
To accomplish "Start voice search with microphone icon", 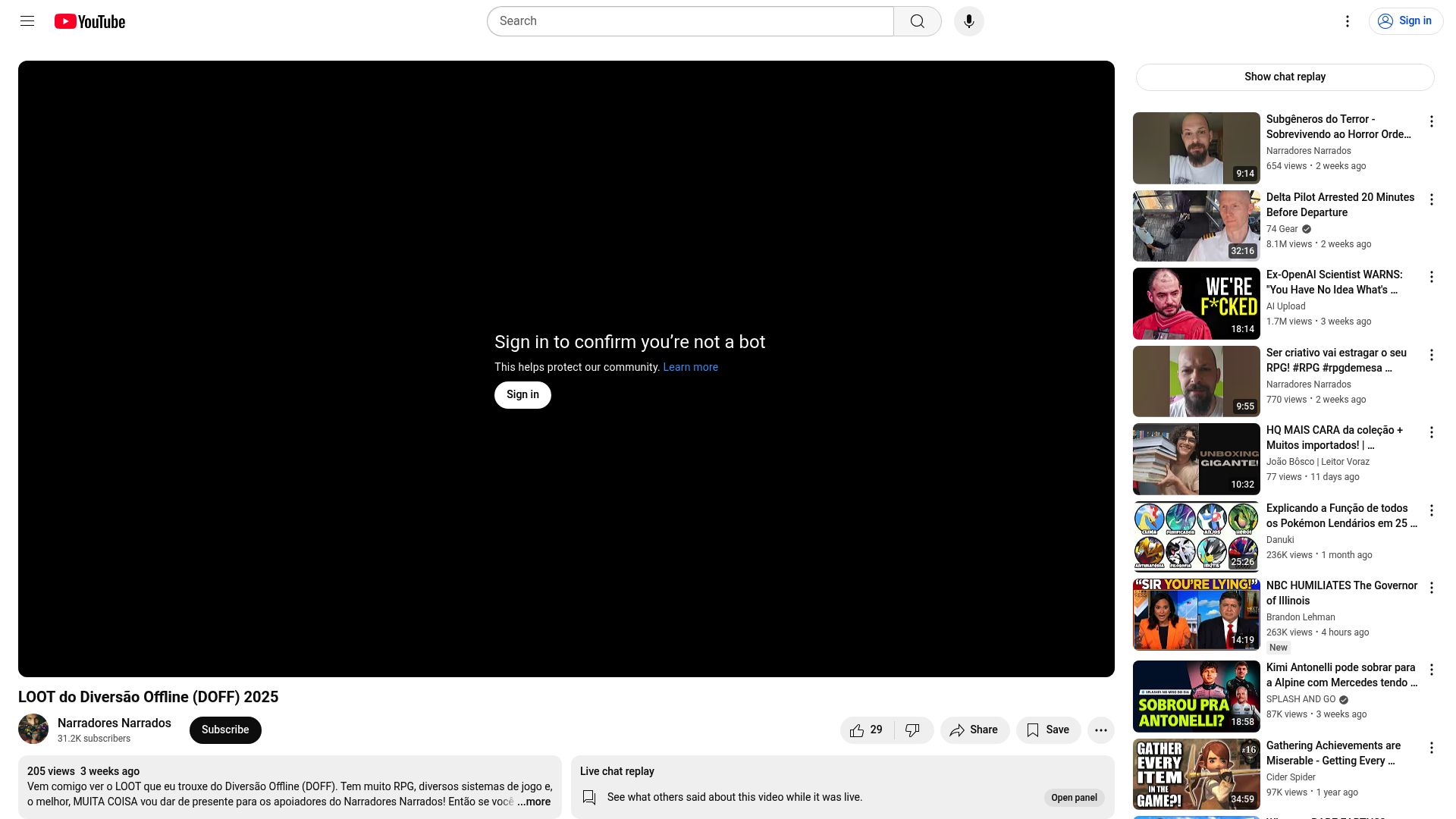I will coord(968,21).
